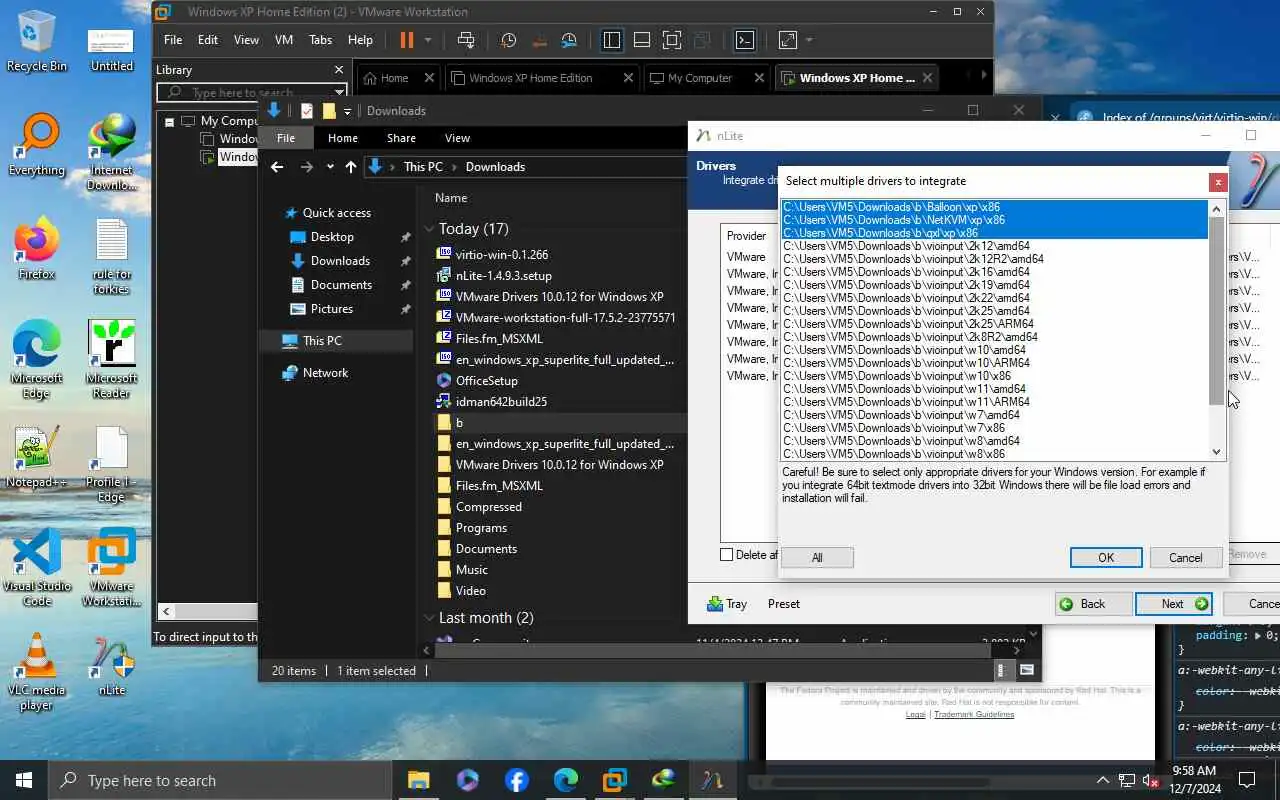Sort by Name column header
Viewport: 1280px width, 800px height.
451,198
